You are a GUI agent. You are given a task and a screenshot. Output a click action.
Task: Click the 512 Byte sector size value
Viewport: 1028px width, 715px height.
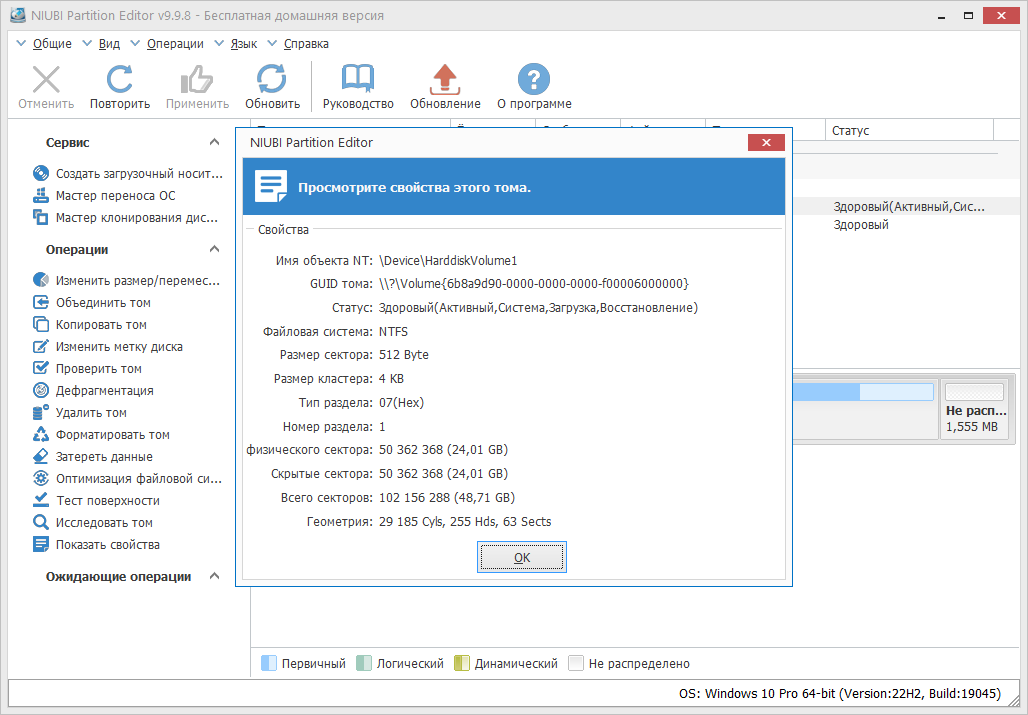(404, 355)
